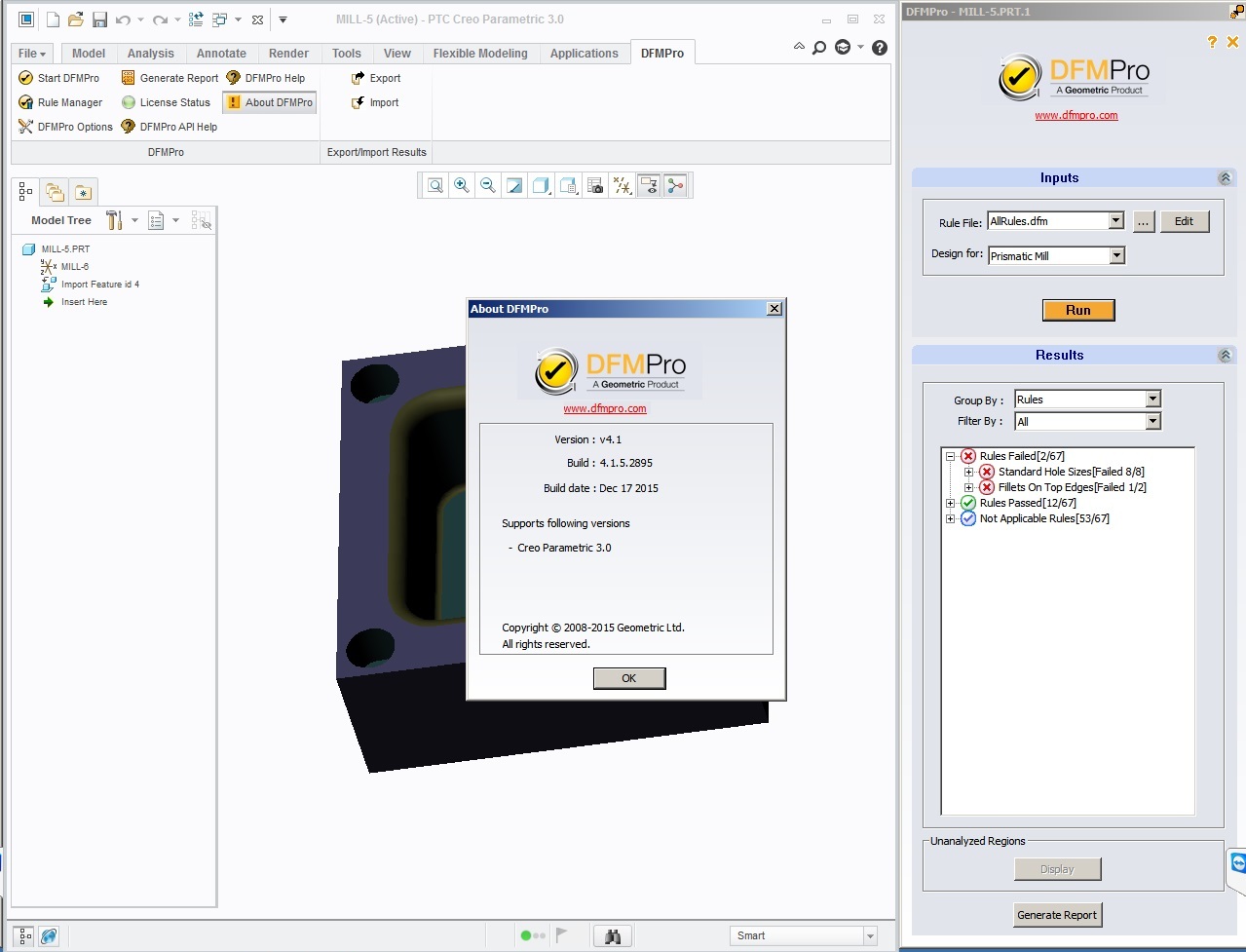Open DFMPro API Help
This screenshot has height=952, width=1246.
pyautogui.click(x=169, y=127)
